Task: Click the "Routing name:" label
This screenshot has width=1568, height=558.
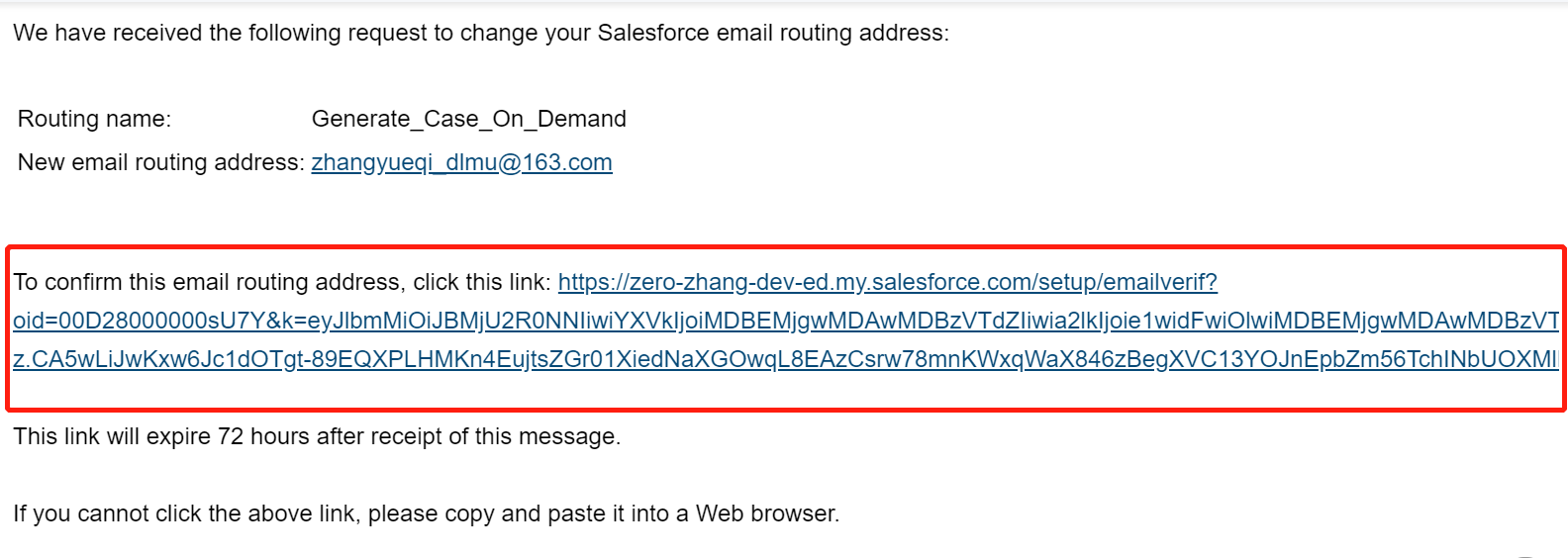Action: [94, 119]
